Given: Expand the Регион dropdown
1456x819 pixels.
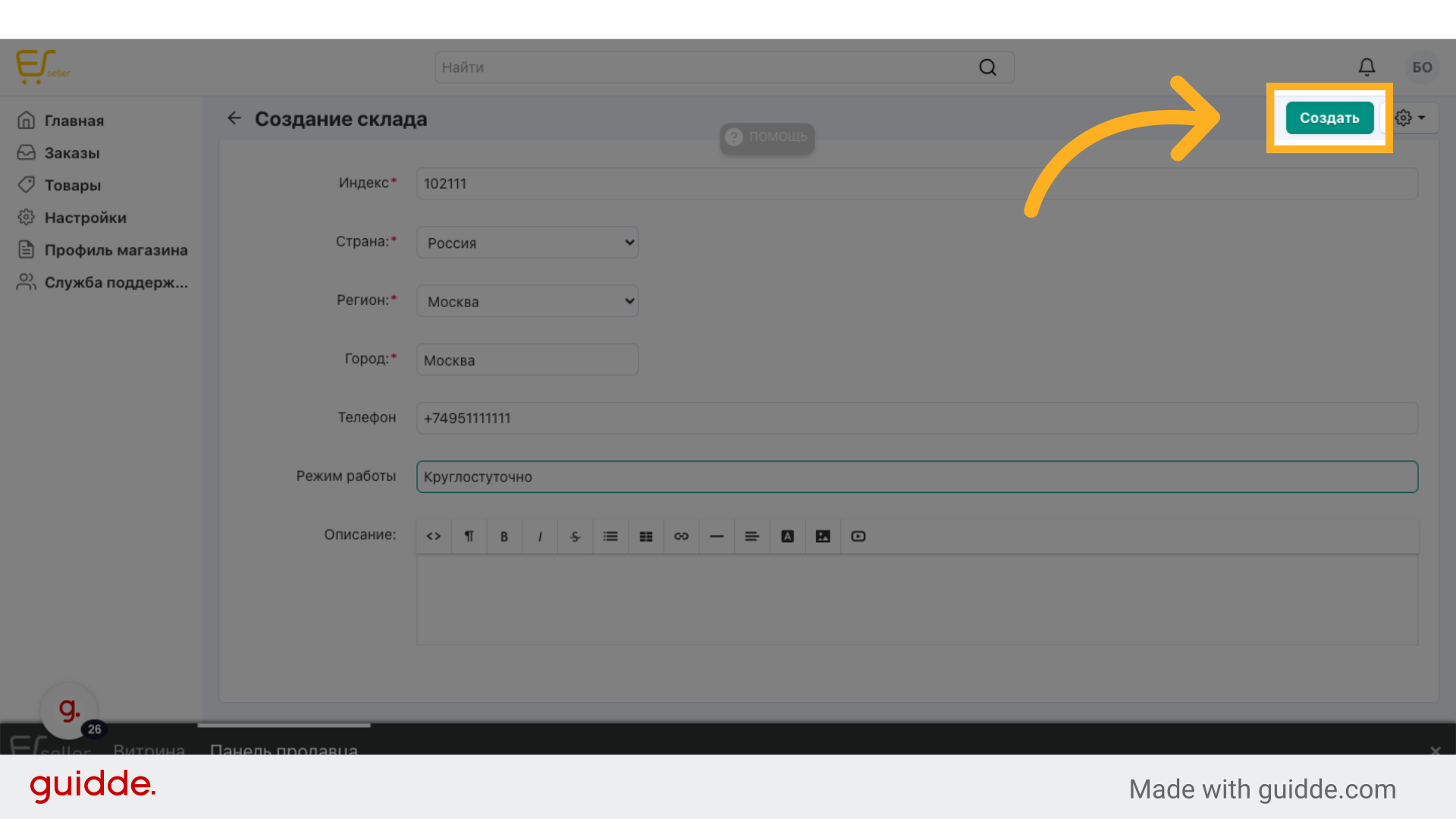Looking at the screenshot, I should 528,301.
